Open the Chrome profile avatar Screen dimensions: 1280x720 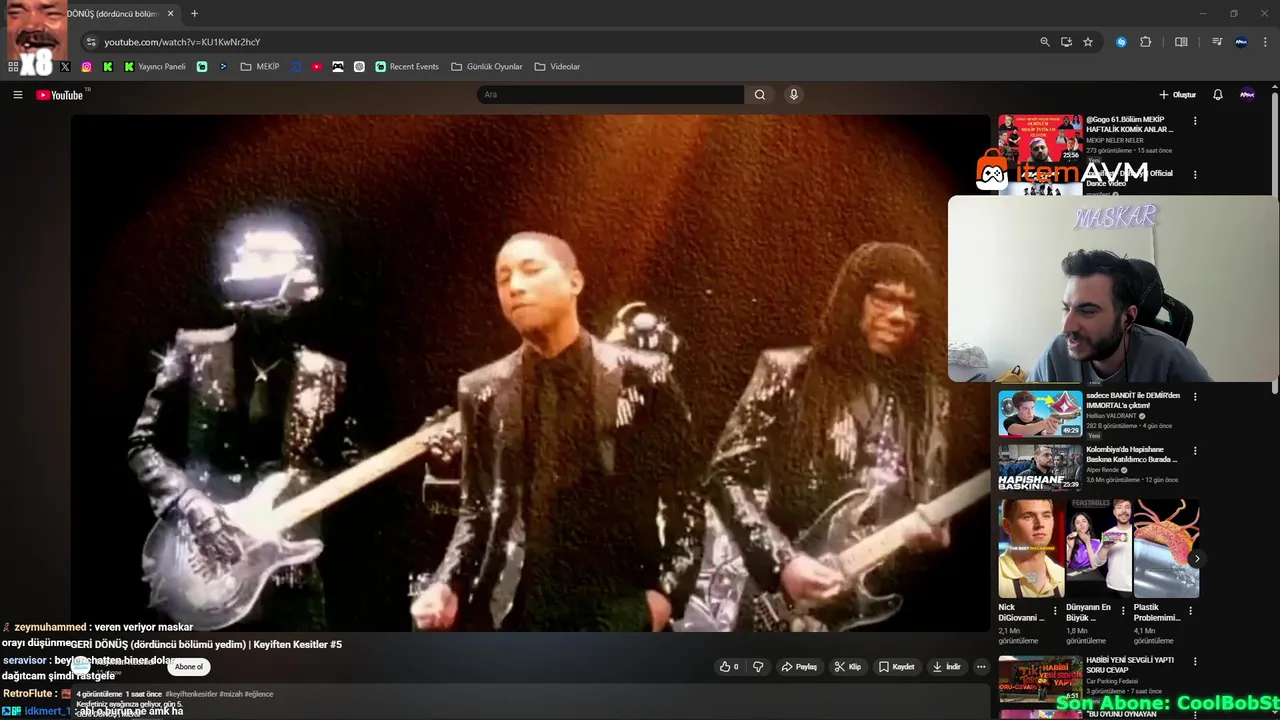click(x=1241, y=42)
